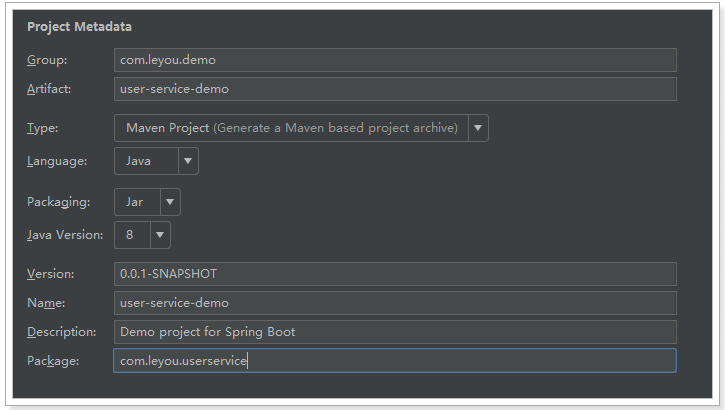Click the Group label

click(47, 60)
